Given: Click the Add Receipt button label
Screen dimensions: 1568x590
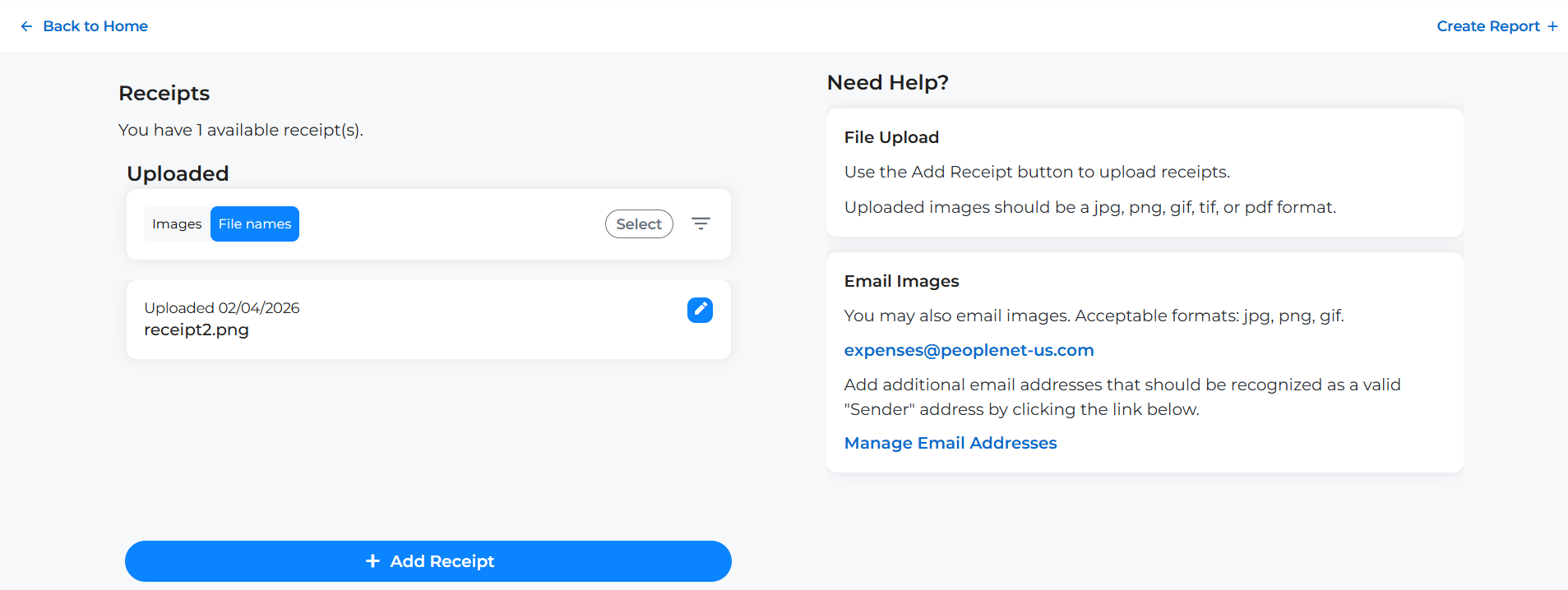Looking at the screenshot, I should 442,561.
